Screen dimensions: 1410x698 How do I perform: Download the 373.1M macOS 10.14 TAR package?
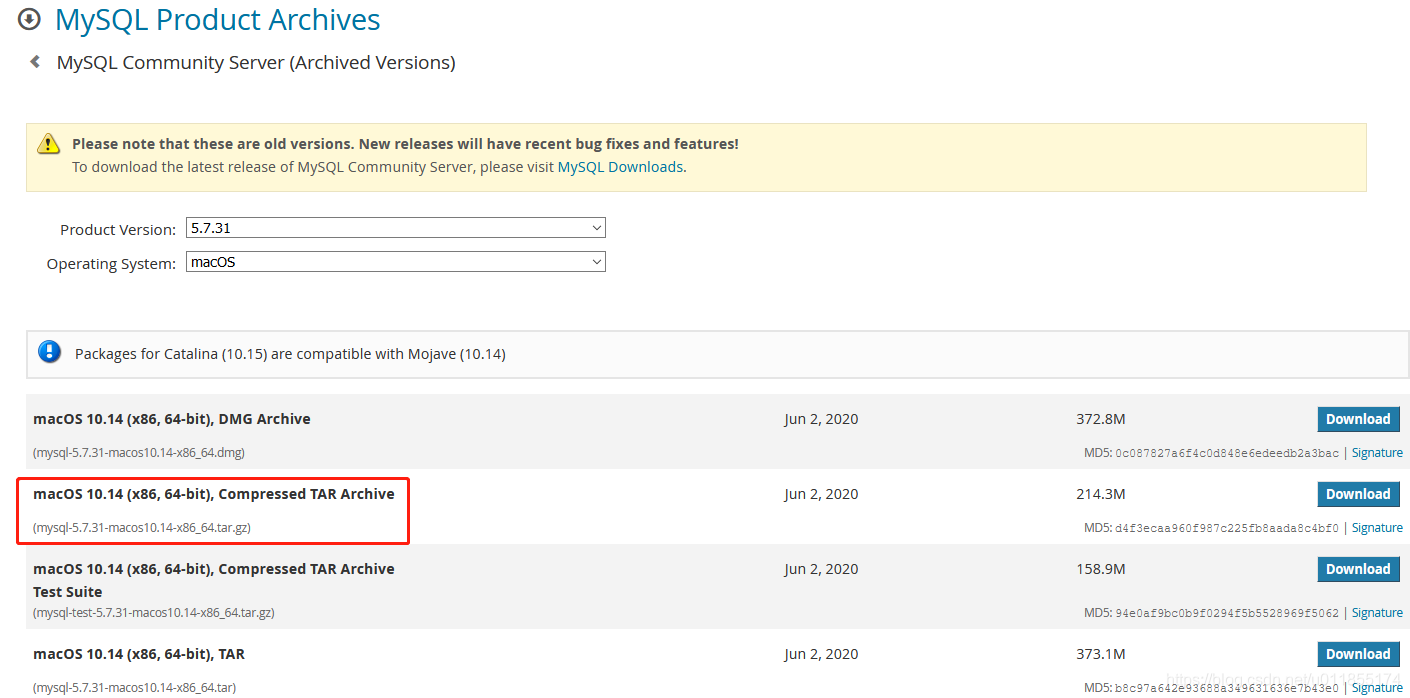(x=1358, y=654)
